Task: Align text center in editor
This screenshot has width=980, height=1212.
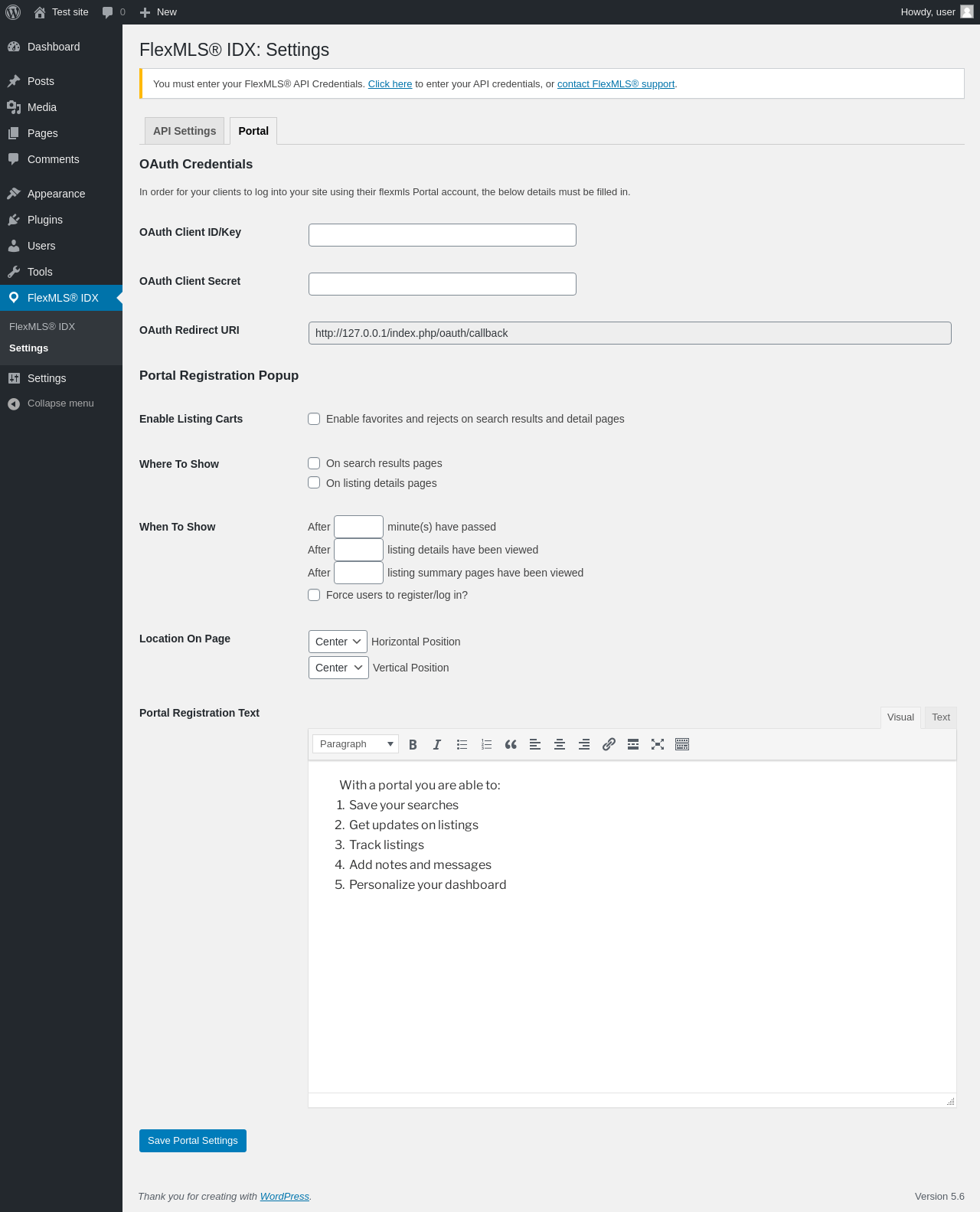Action: point(560,744)
